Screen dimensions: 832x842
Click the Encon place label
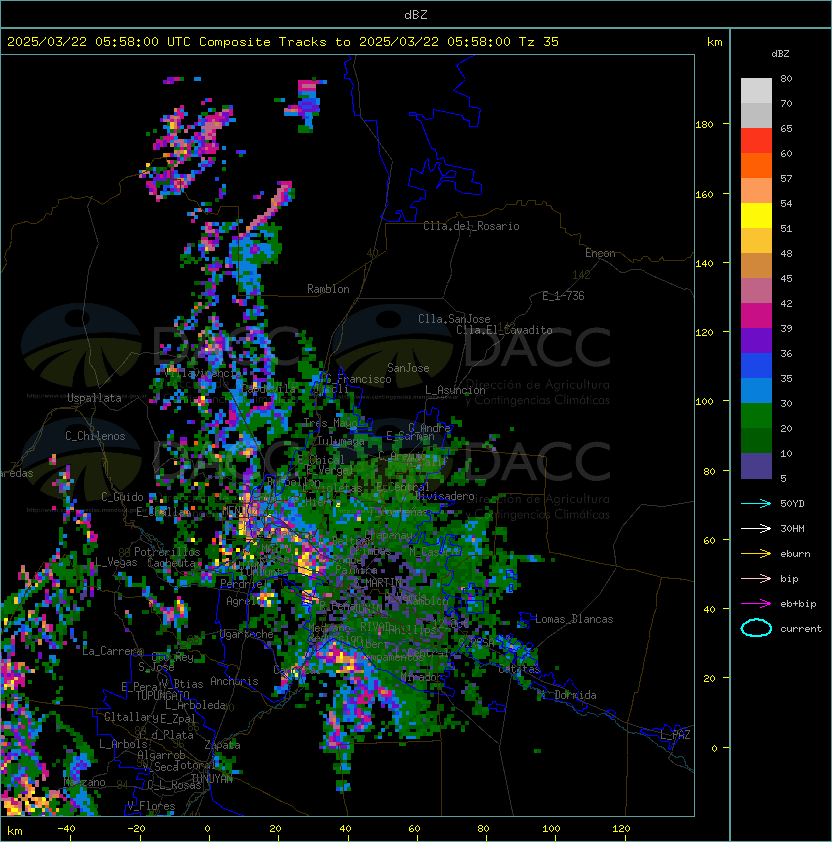pyautogui.click(x=600, y=253)
